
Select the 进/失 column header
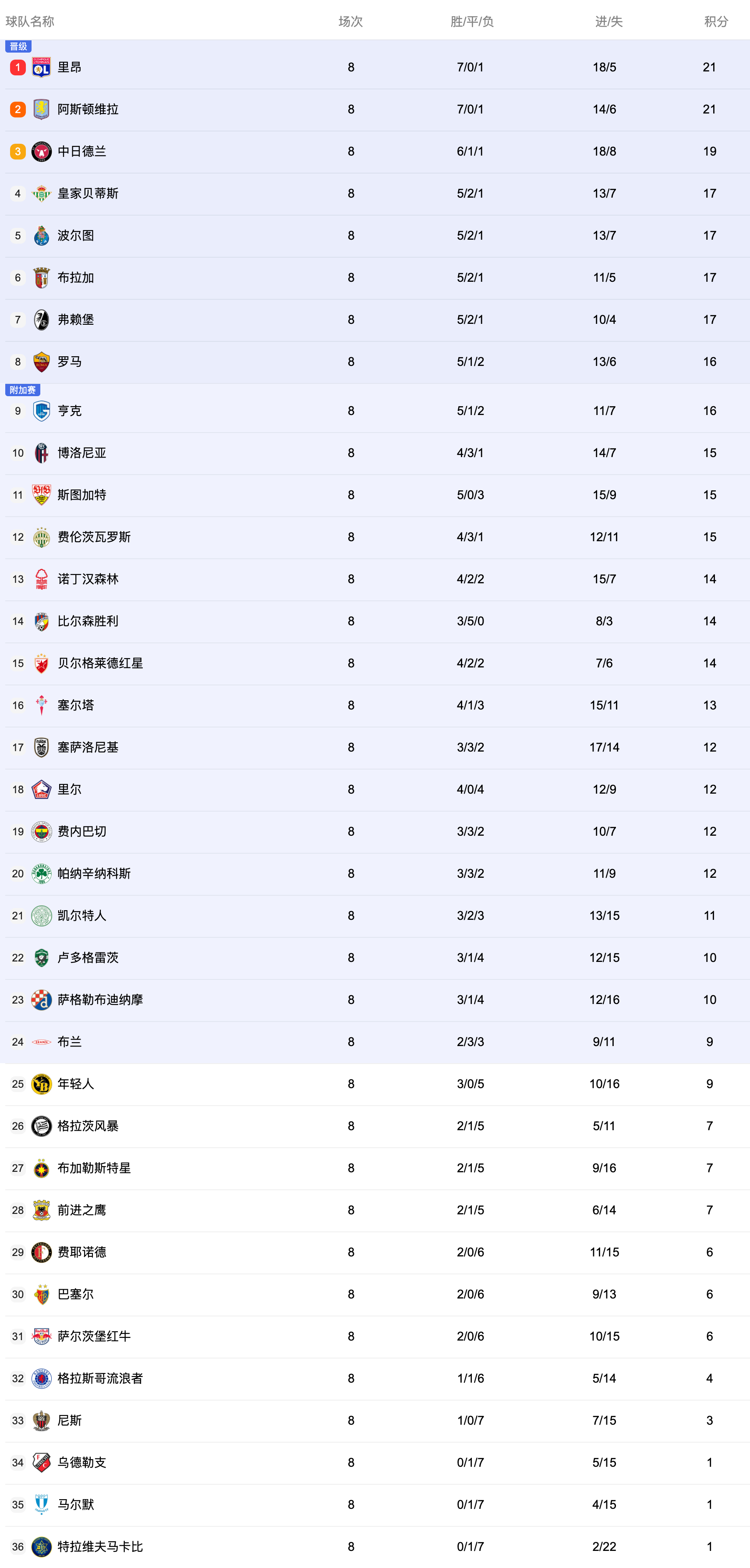coord(608,22)
